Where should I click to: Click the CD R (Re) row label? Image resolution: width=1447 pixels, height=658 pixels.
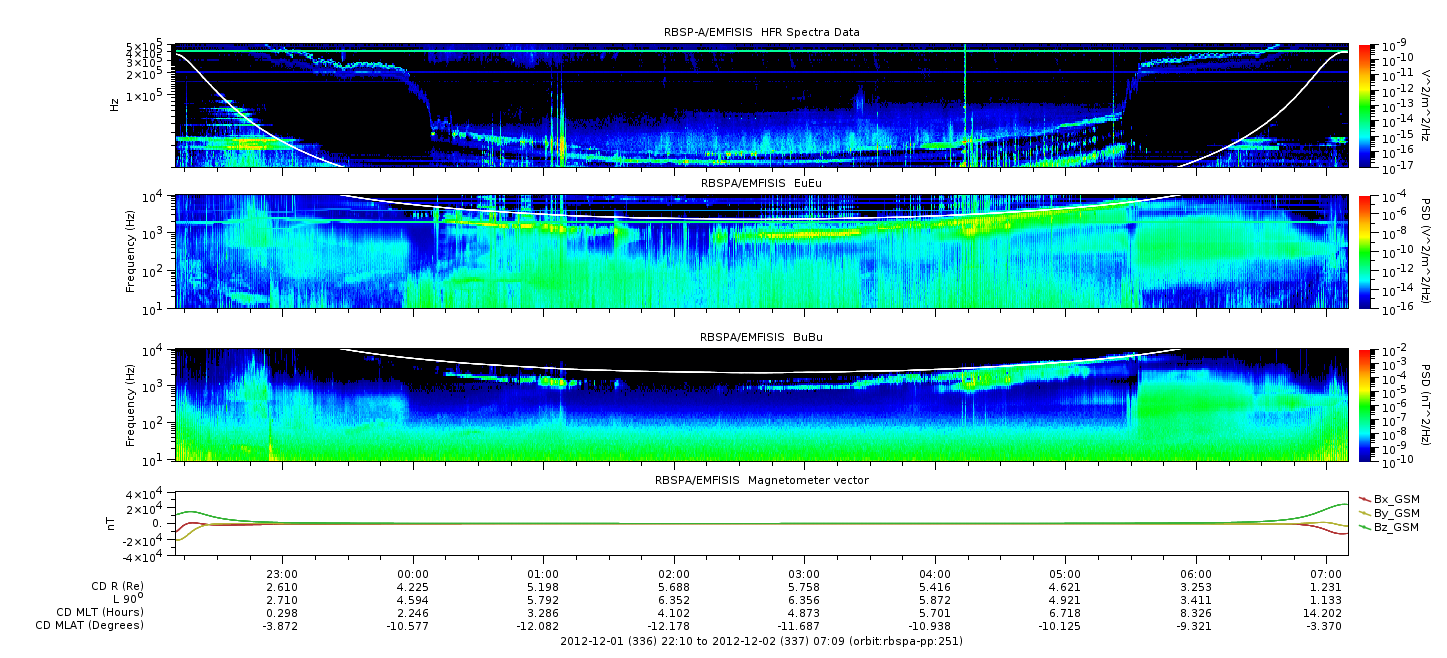[111, 587]
